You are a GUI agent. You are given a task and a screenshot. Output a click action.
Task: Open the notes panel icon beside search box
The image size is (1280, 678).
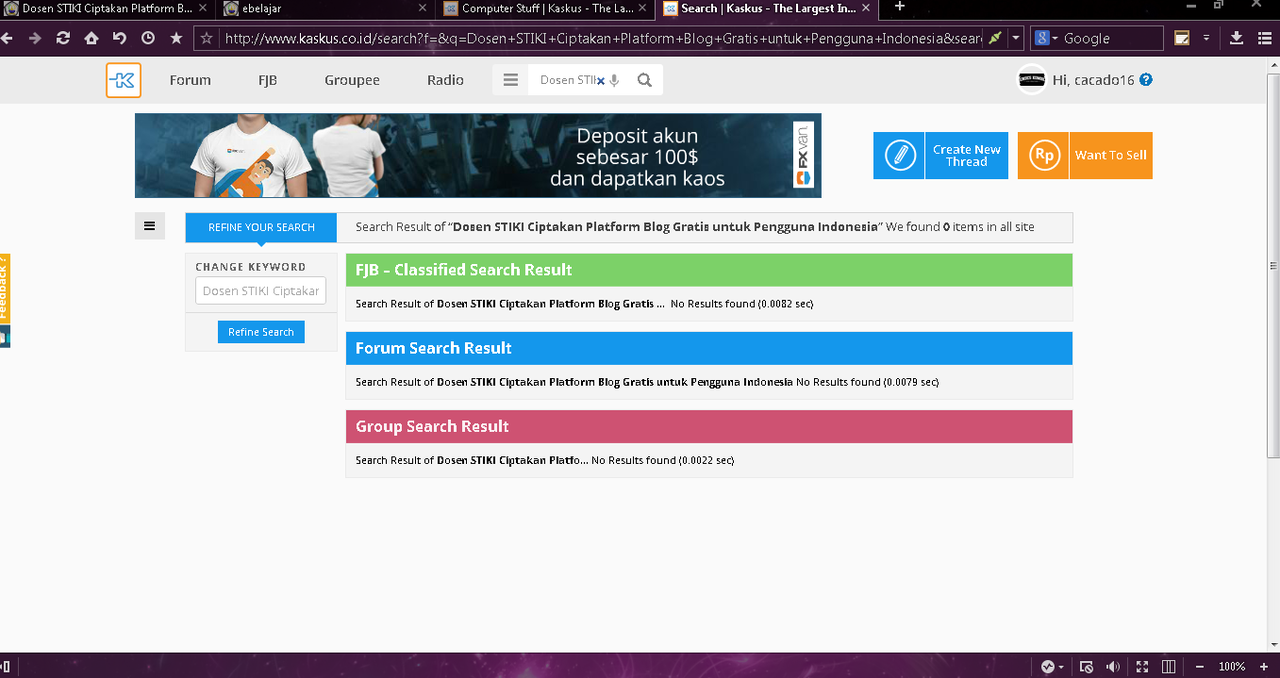click(x=1181, y=38)
